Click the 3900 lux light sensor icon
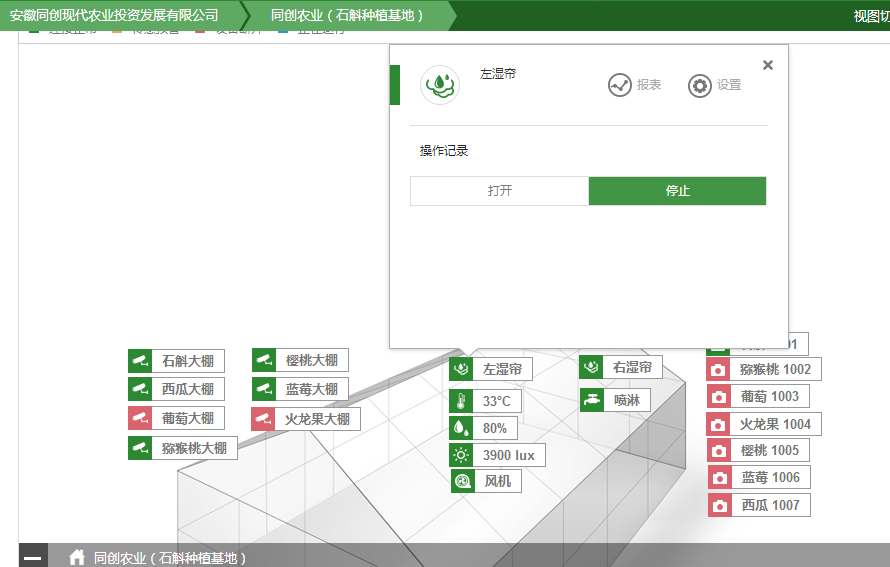 461,455
